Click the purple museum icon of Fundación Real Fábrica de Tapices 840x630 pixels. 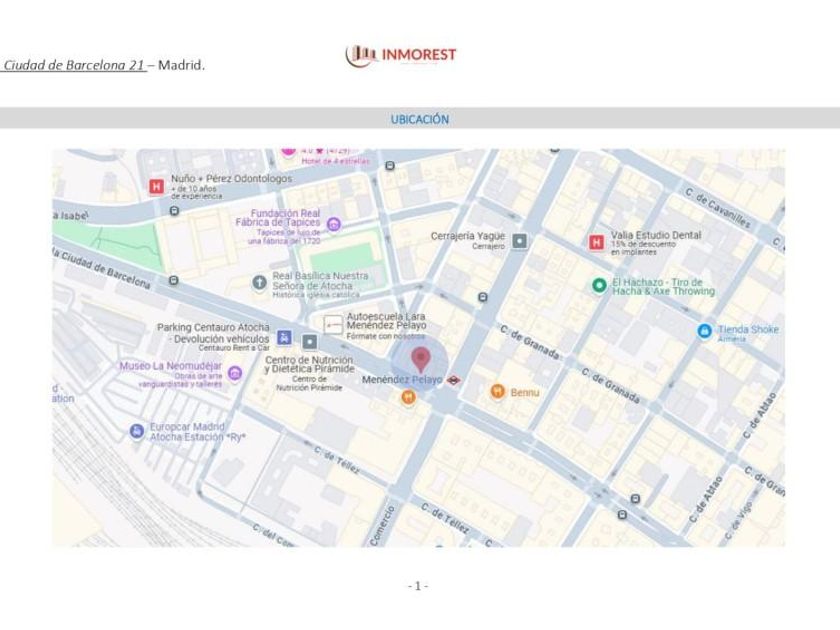[x=334, y=224]
